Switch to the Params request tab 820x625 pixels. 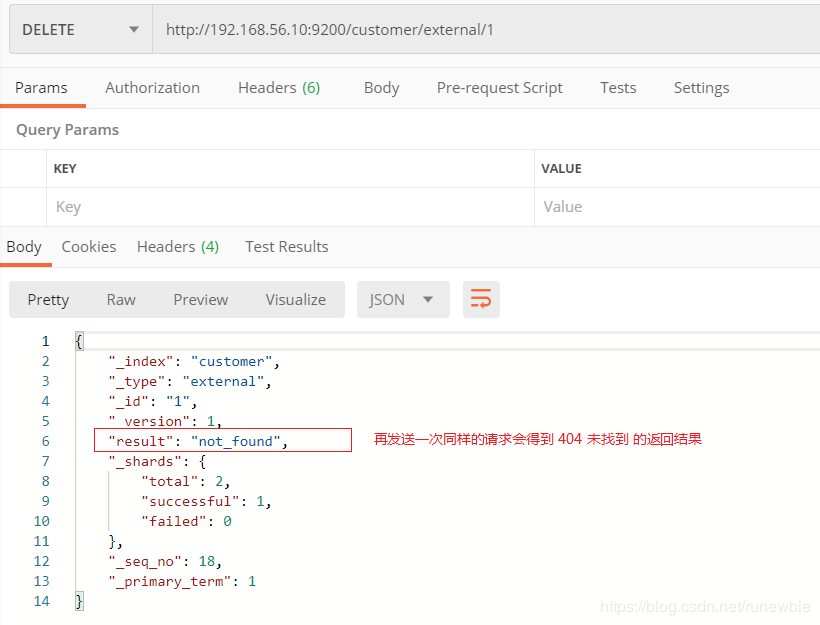41,88
